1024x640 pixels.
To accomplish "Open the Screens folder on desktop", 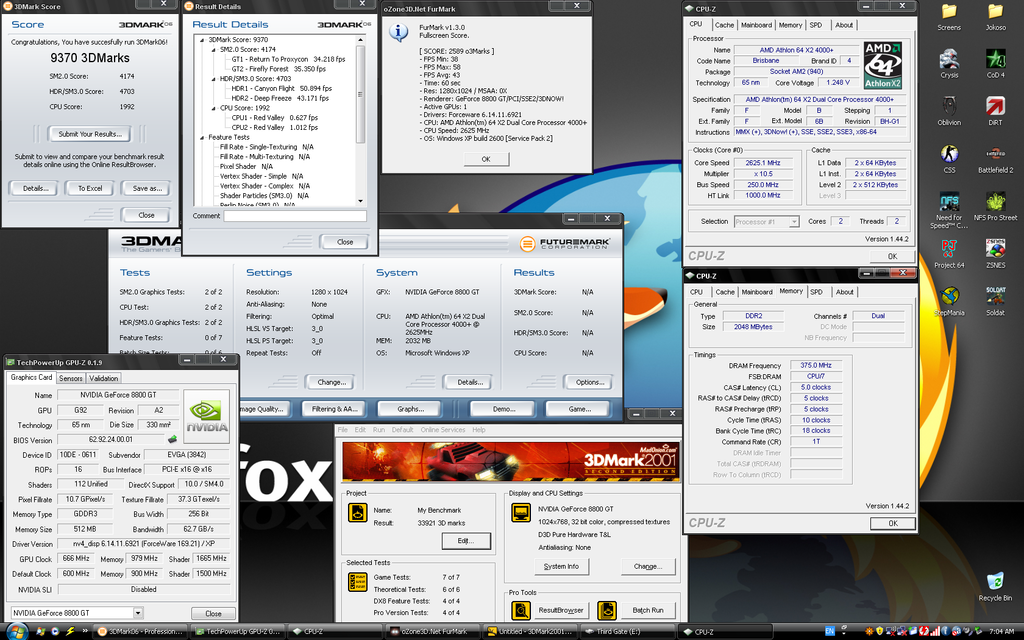I will coord(949,17).
